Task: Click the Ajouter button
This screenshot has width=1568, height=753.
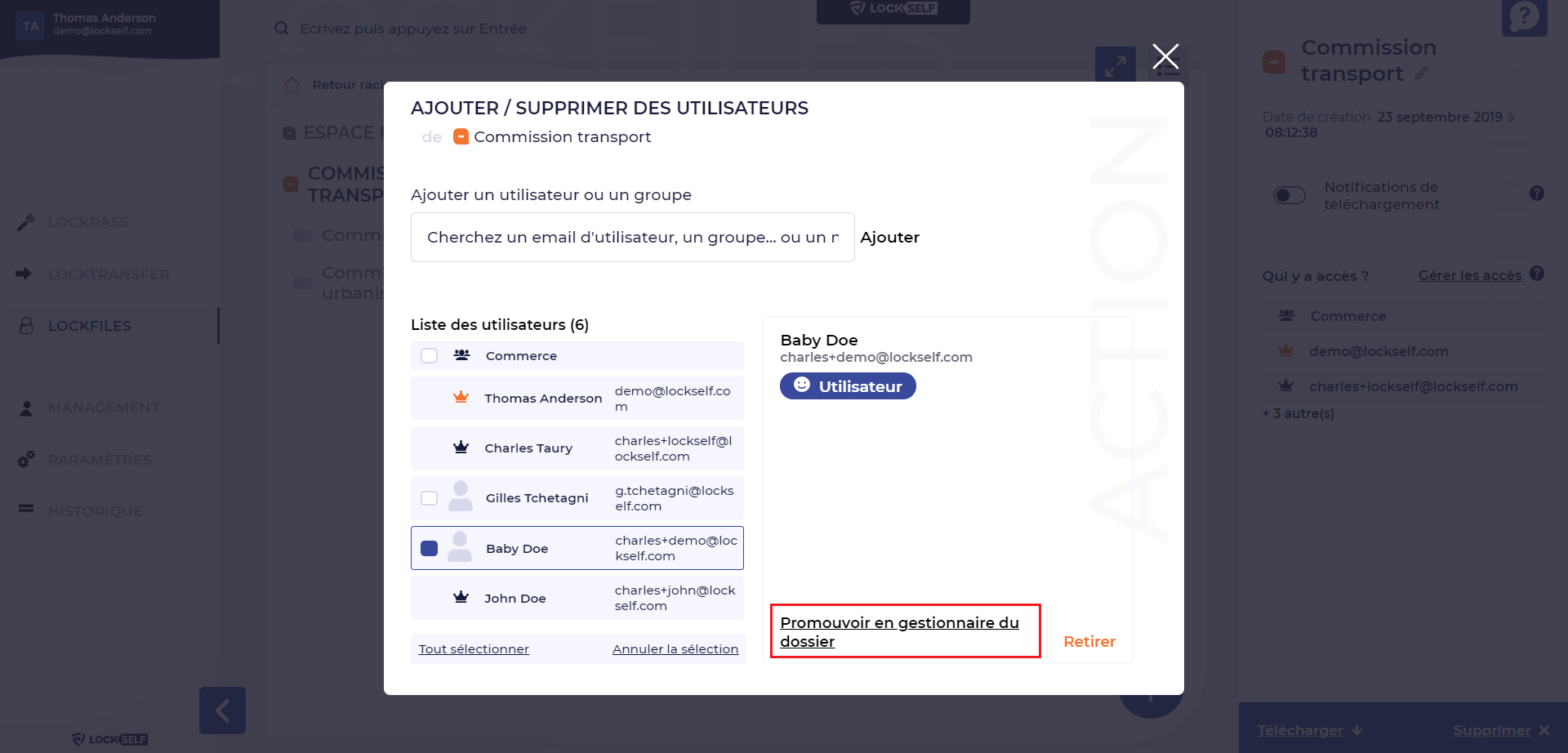Action: click(x=889, y=238)
